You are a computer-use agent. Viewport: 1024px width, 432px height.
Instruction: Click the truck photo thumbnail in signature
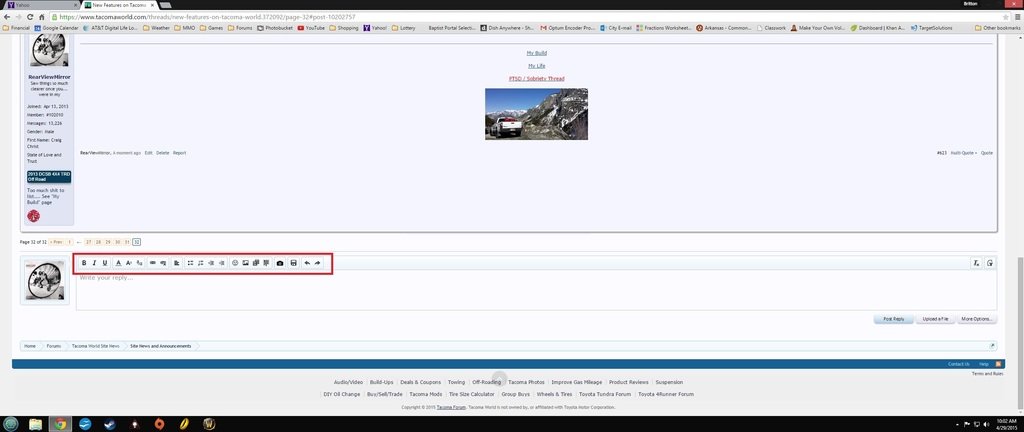tap(536, 114)
